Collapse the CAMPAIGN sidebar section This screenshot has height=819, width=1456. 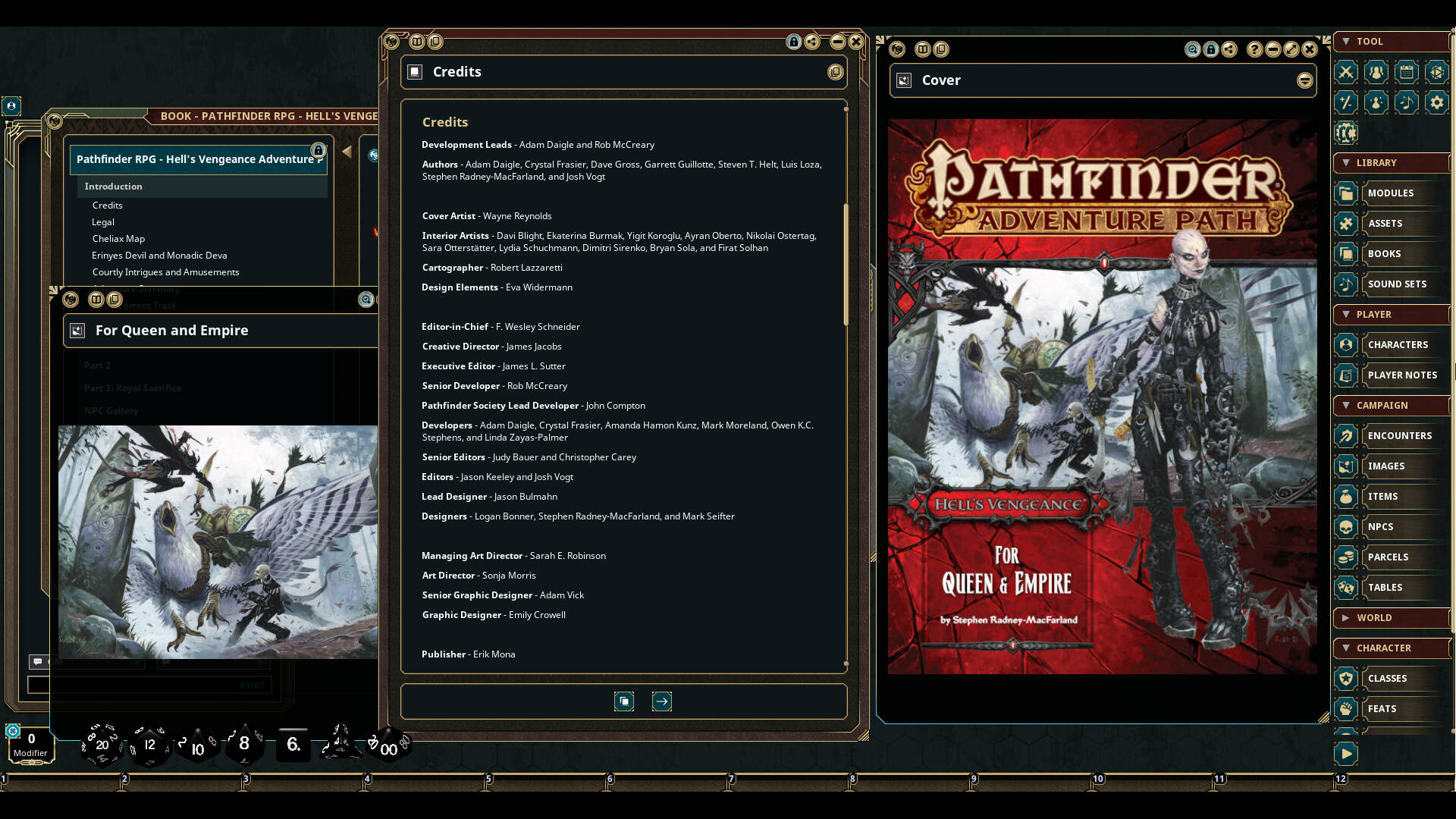click(x=1346, y=406)
